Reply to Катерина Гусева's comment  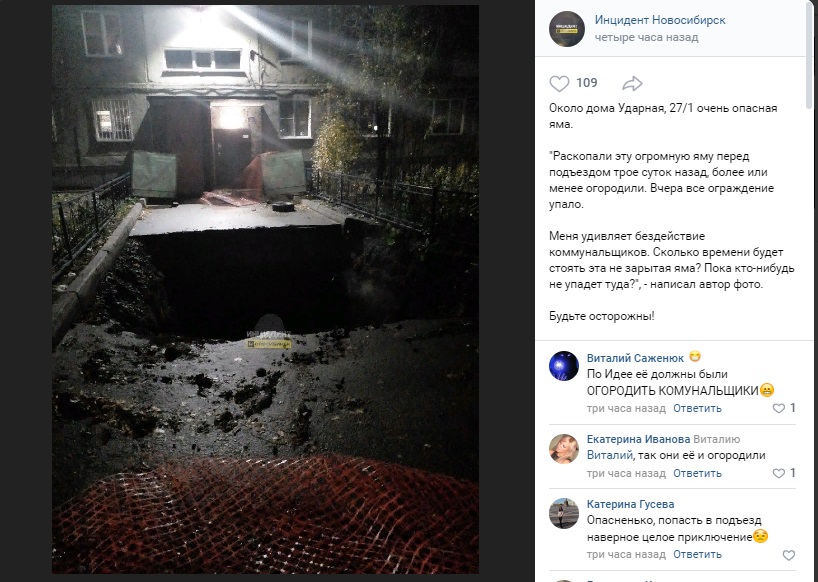point(697,554)
